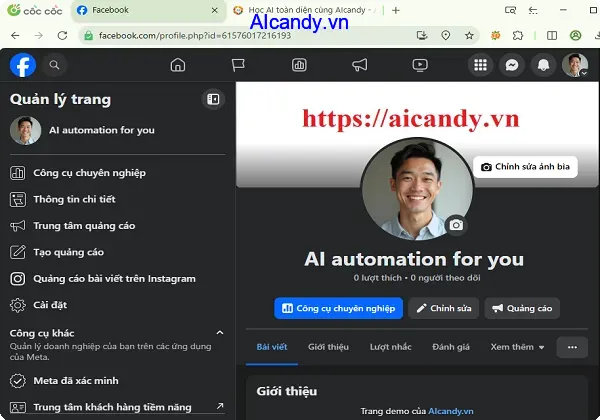The width and height of the screenshot is (600, 420).
Task: Click the Alcandy.vn link in Giới thiệu
Action: point(451,411)
